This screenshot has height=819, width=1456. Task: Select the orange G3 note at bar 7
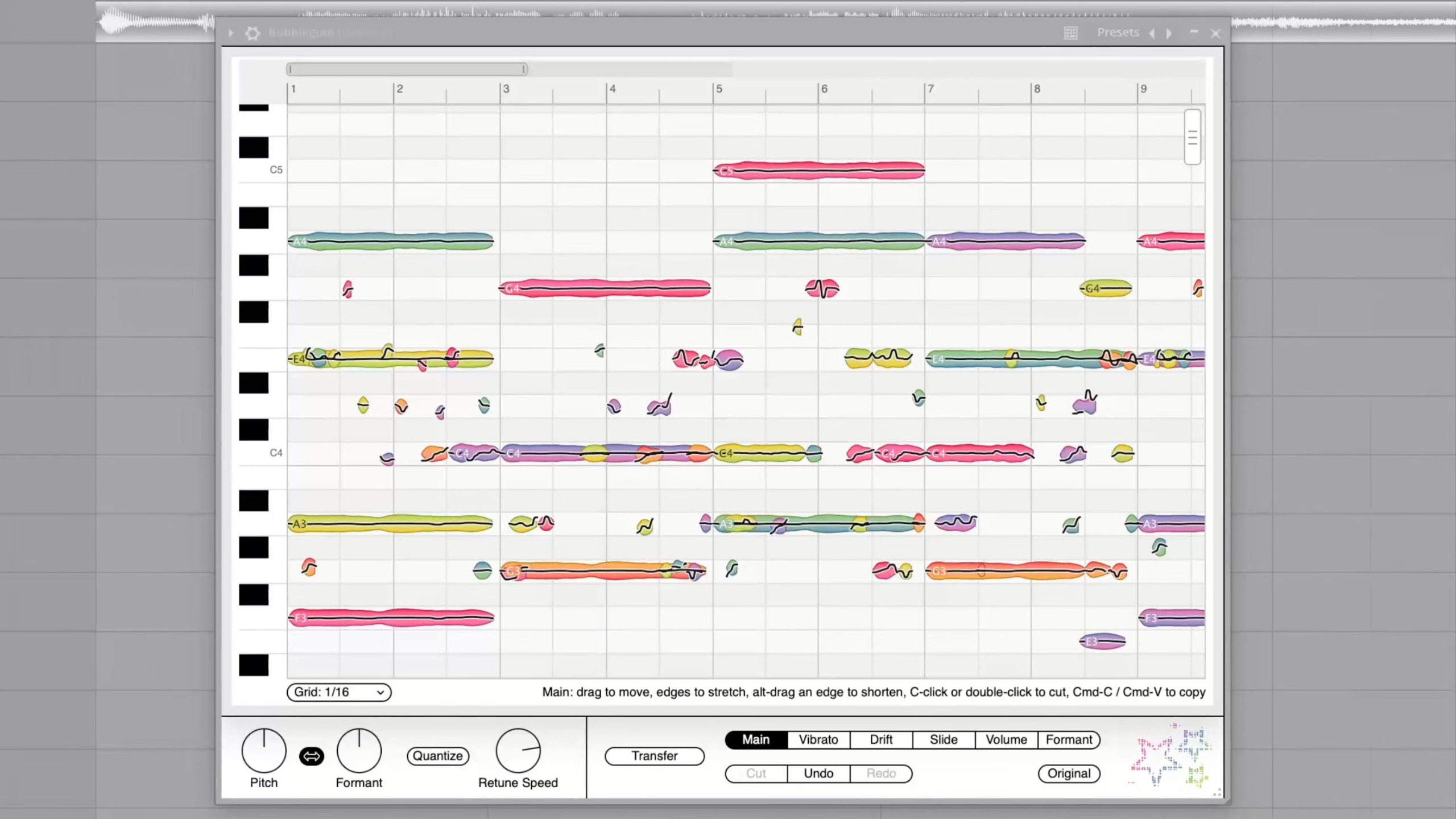coord(1007,570)
